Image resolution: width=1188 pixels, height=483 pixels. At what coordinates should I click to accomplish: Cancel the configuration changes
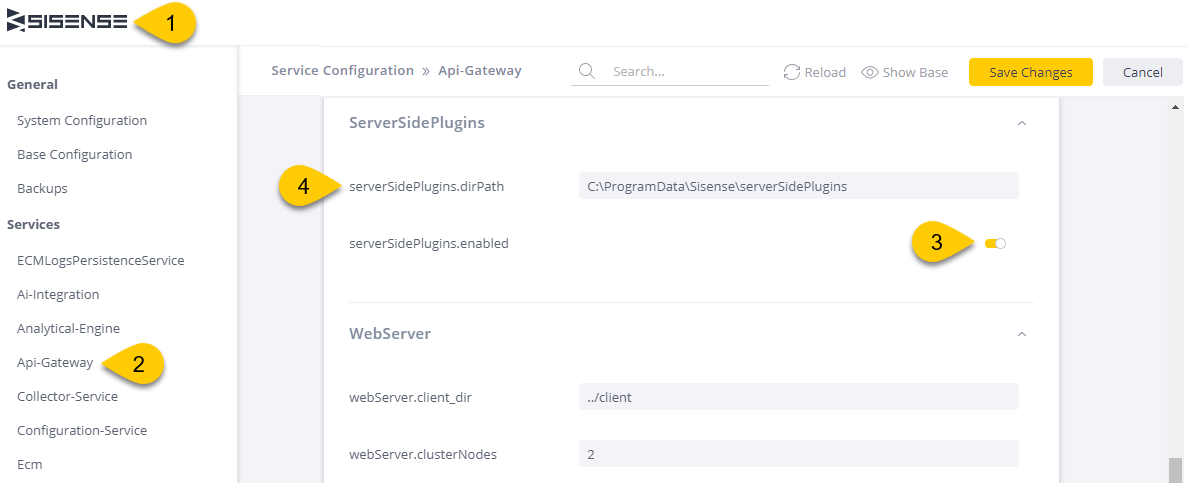pos(1143,72)
